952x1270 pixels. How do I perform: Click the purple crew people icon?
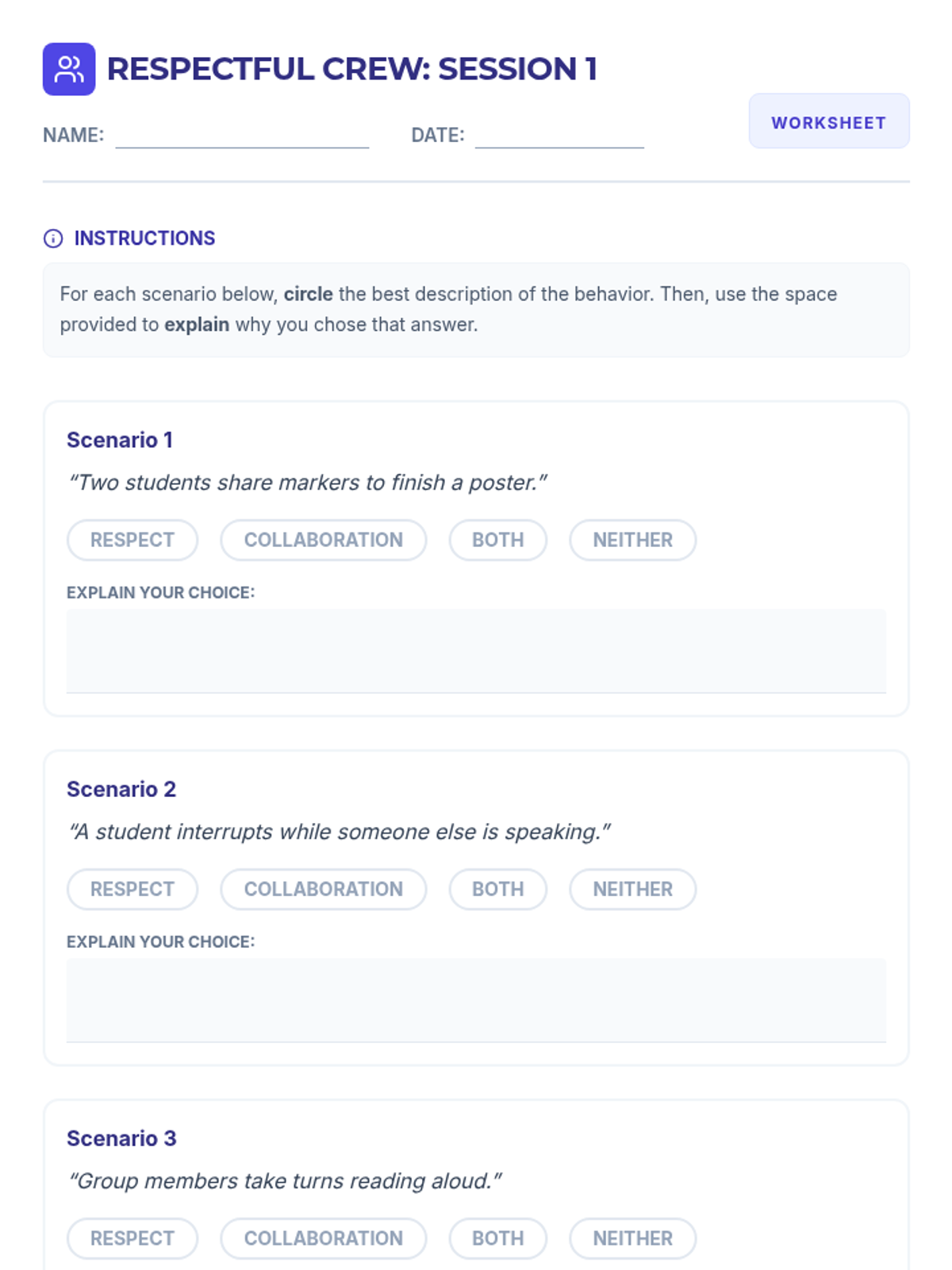tap(69, 69)
